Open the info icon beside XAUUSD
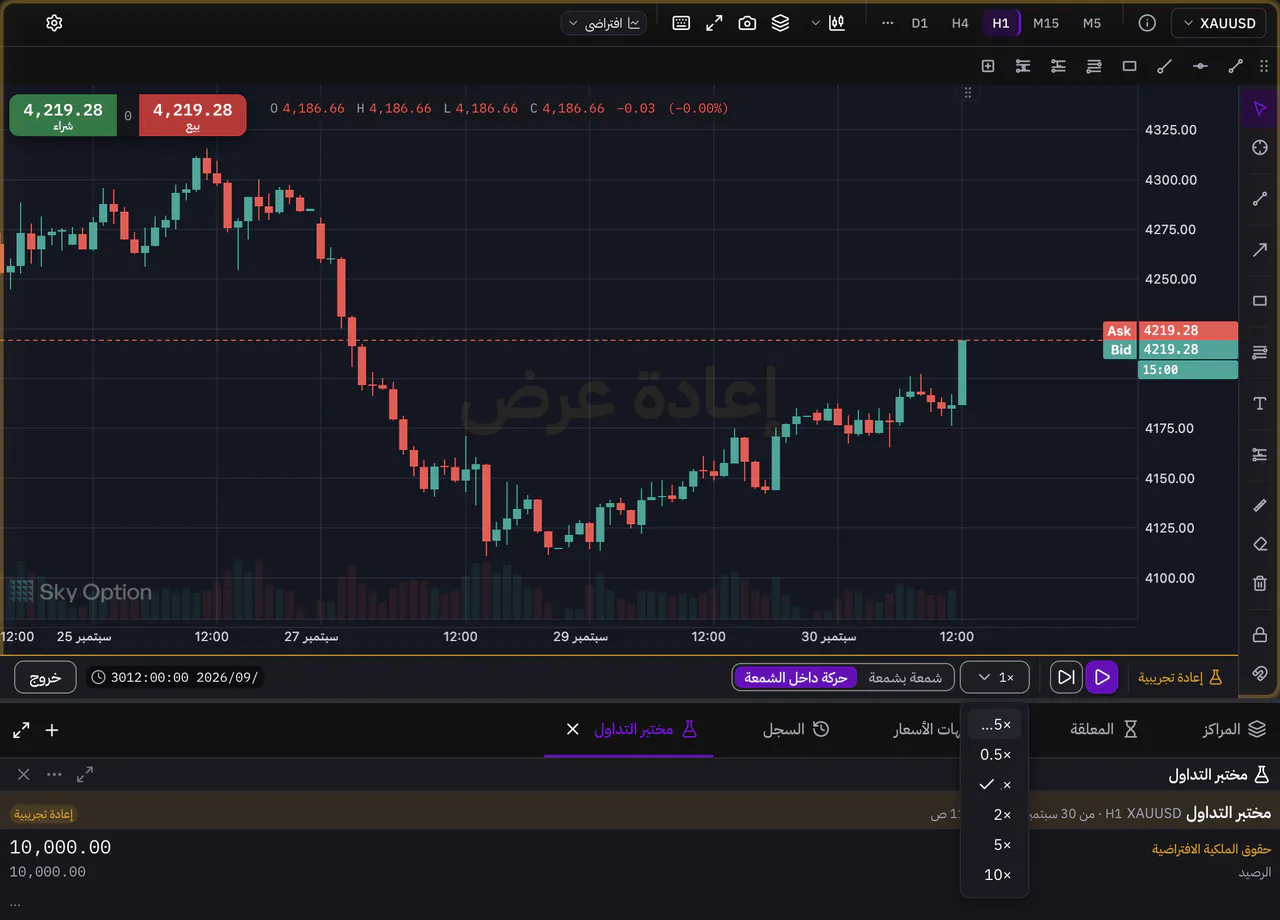Screen dimensions: 1280x920 (x=1147, y=23)
